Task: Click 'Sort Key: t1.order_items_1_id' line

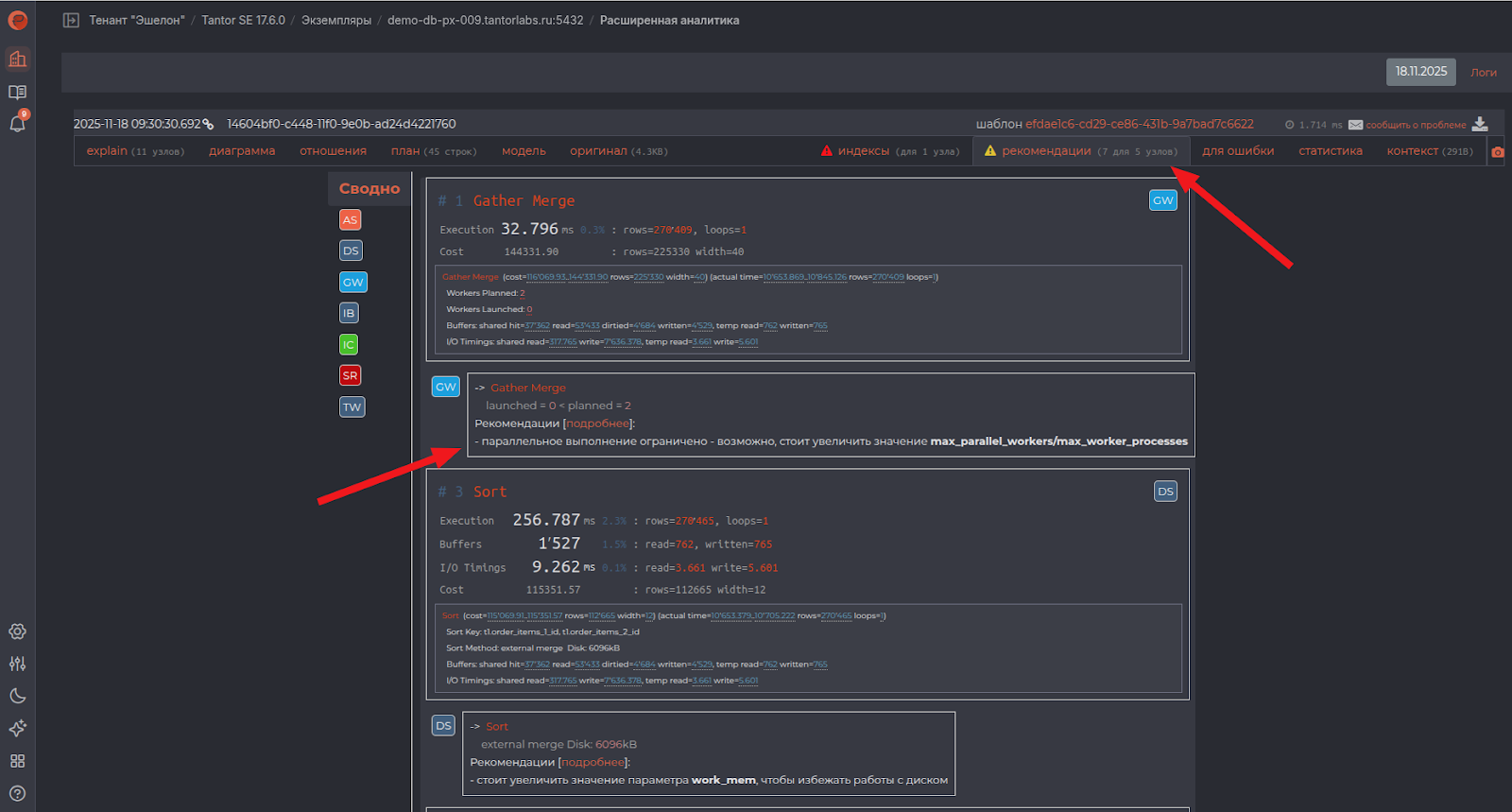Action: [x=542, y=631]
